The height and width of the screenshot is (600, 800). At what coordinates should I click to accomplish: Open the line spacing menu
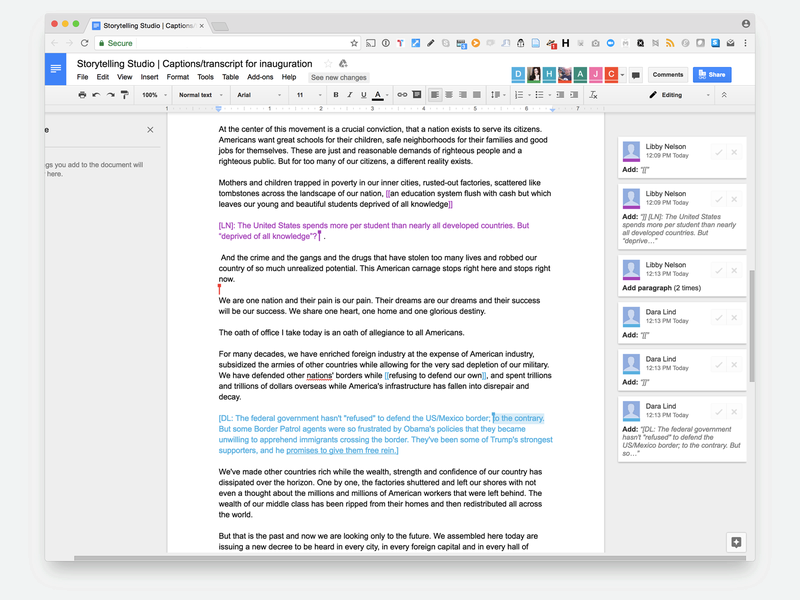[x=497, y=95]
